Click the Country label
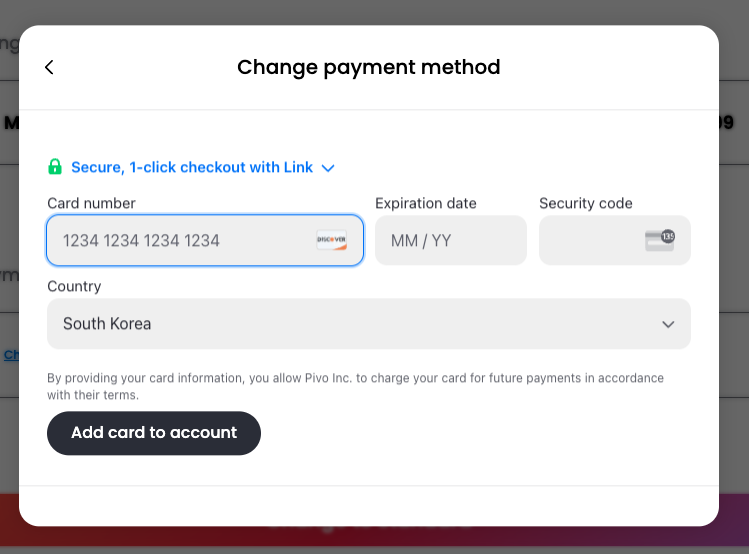This screenshot has width=749, height=554. (x=74, y=286)
